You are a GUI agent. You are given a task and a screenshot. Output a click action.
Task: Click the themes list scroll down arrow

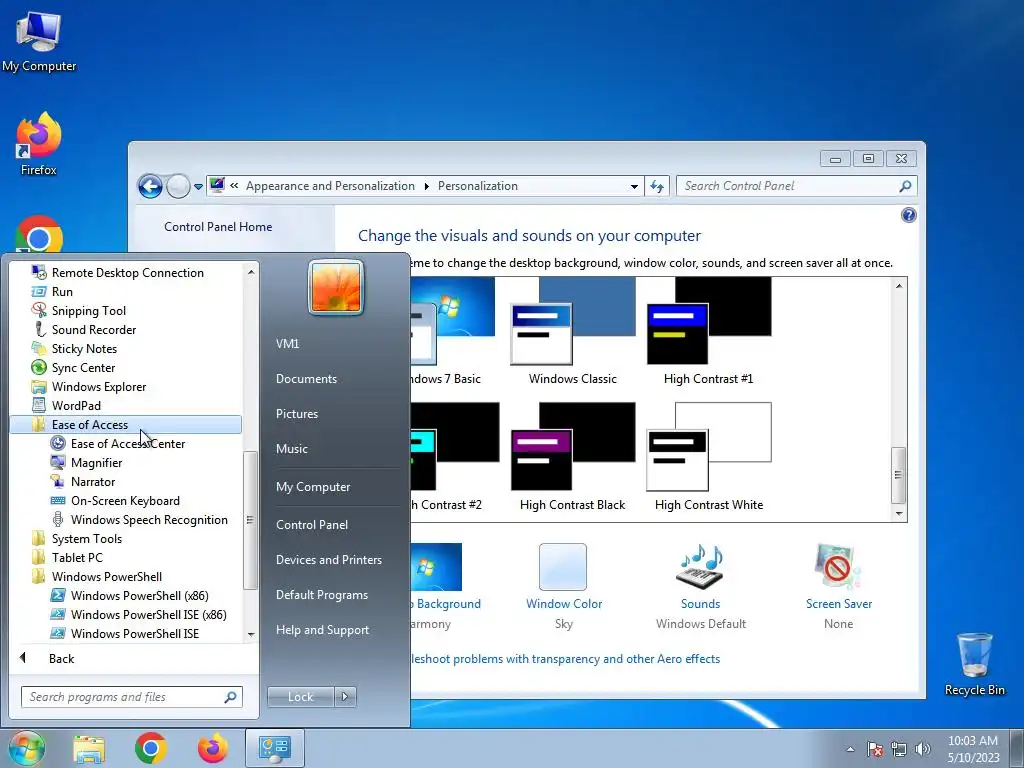[x=899, y=513]
